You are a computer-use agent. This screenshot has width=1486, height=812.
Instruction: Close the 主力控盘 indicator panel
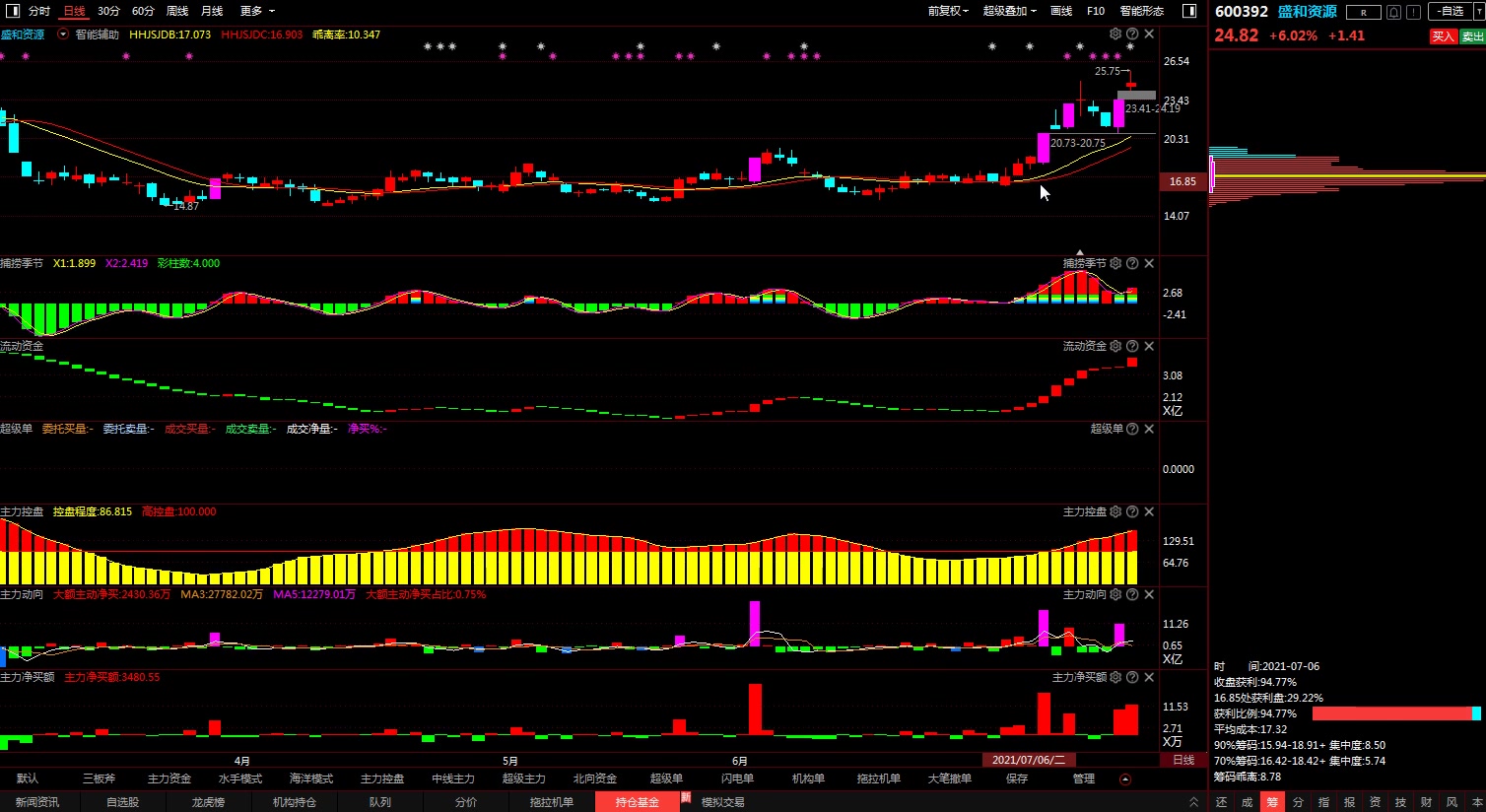click(1149, 511)
